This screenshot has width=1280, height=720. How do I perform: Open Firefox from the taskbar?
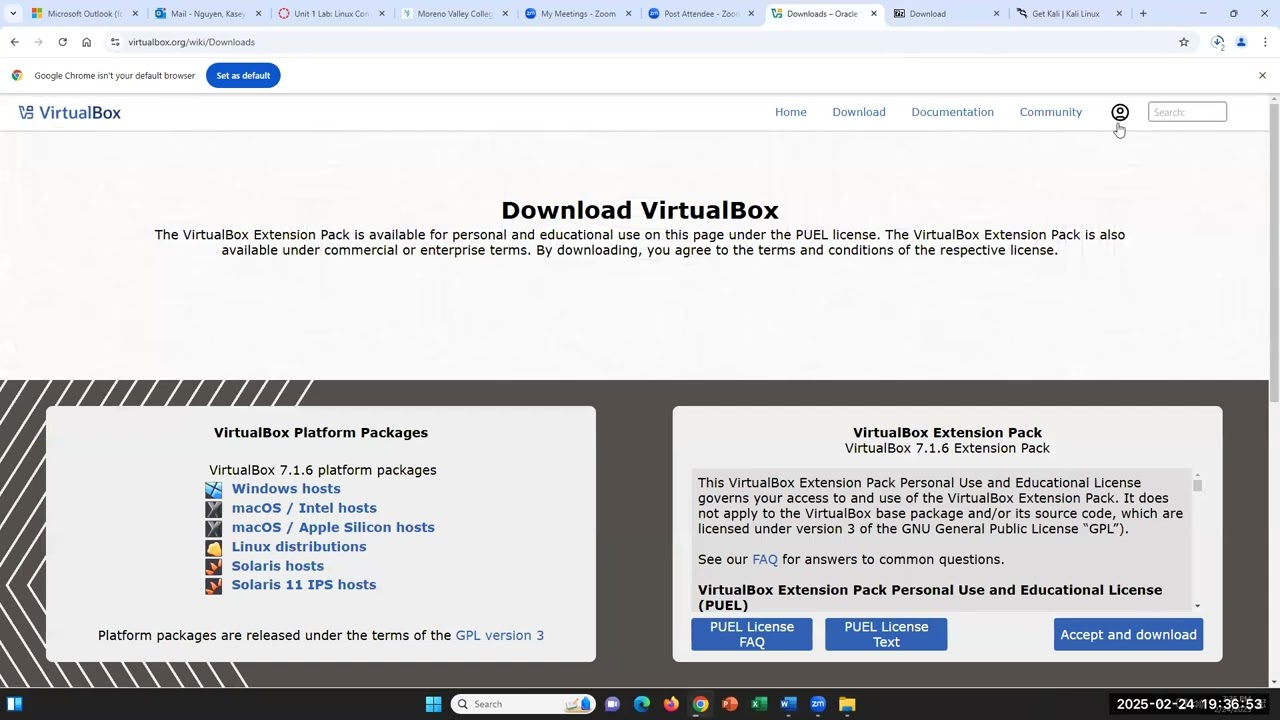671,704
